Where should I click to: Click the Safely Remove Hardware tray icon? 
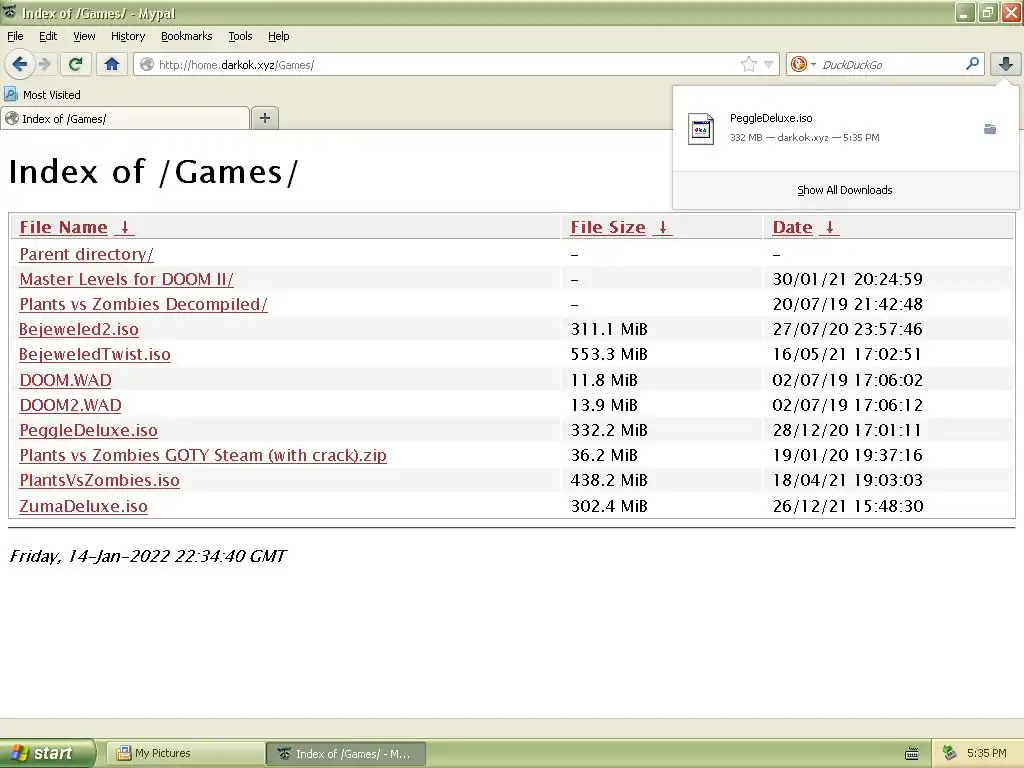tap(950, 753)
